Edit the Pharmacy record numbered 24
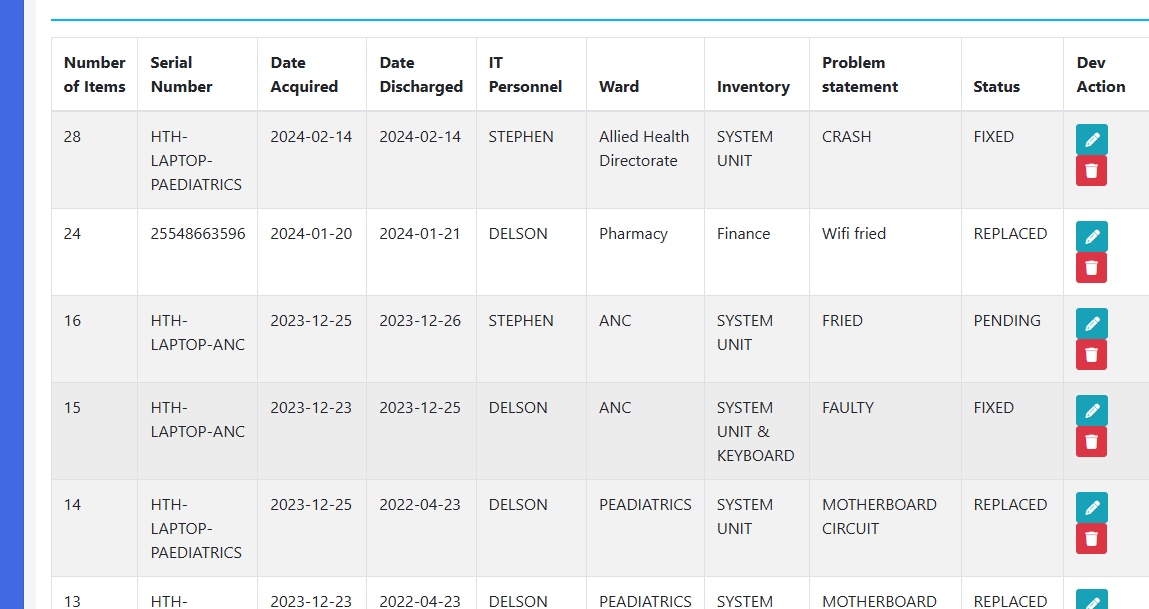The image size is (1149, 609). [1091, 237]
